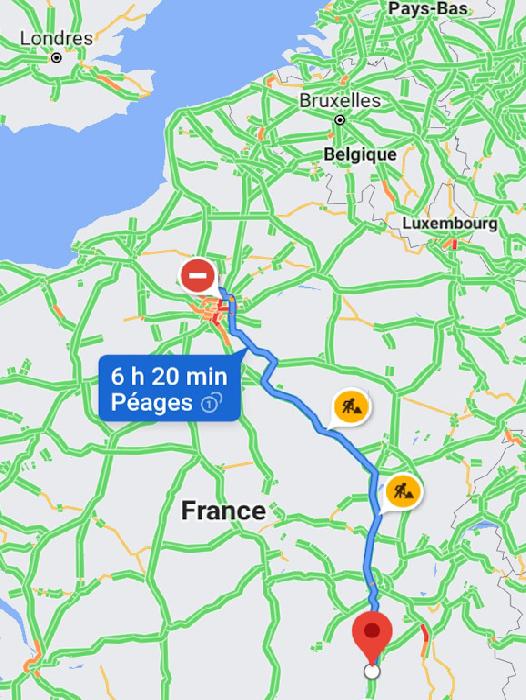Click the Pays-Bas country label
This screenshot has width=526, height=700.
coord(428,8)
